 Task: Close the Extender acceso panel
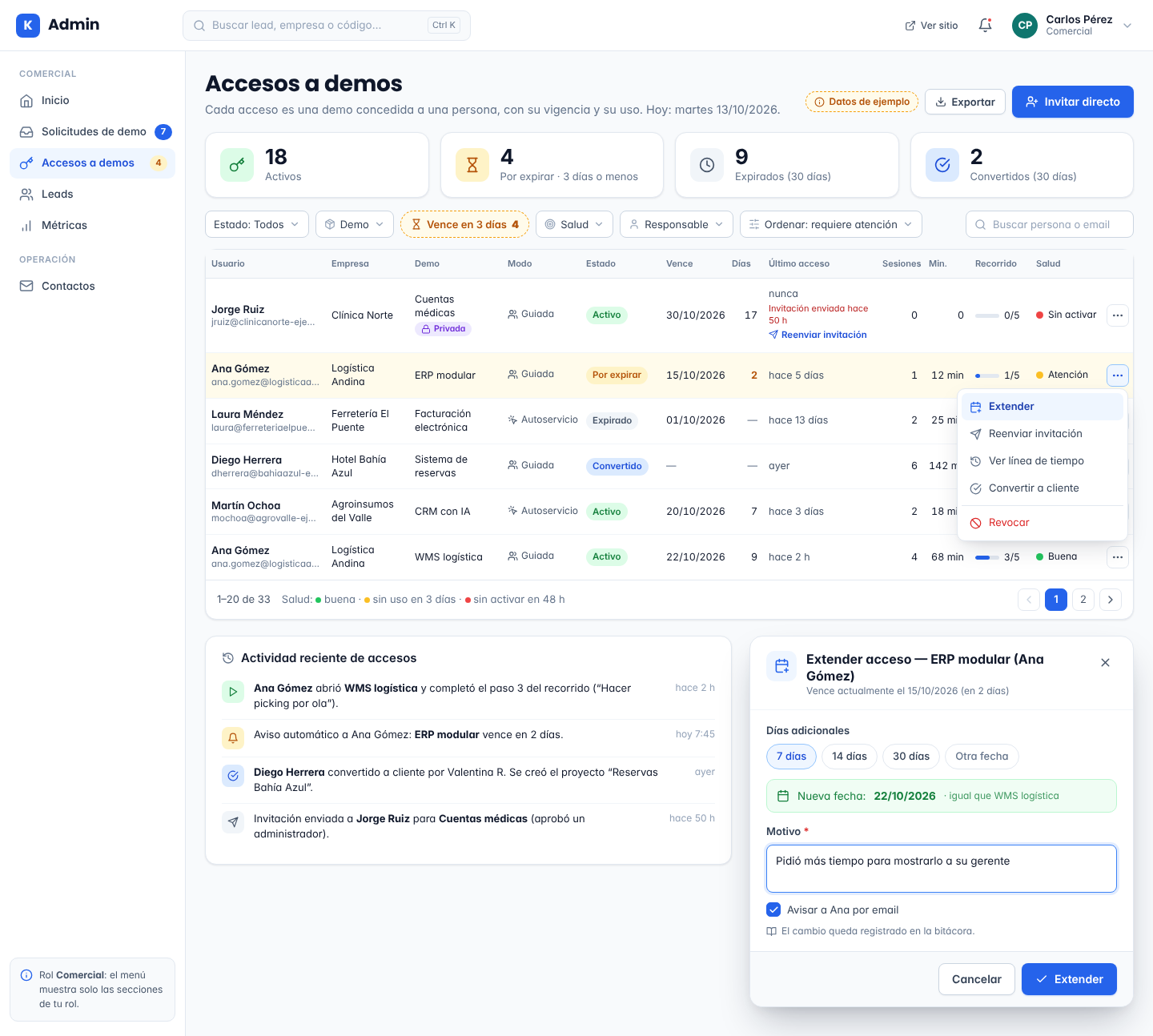1105,663
